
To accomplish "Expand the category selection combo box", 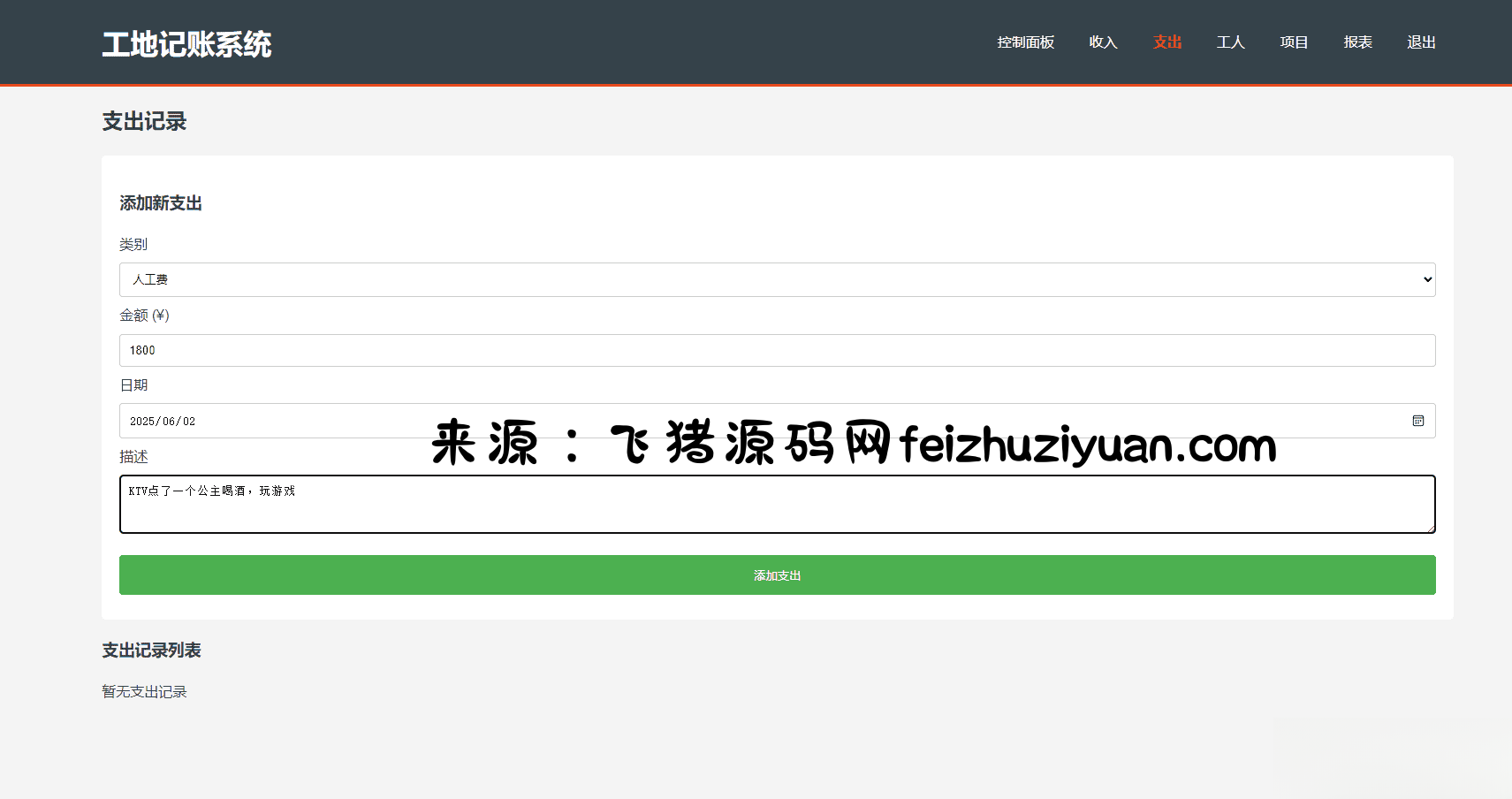I will 778,279.
